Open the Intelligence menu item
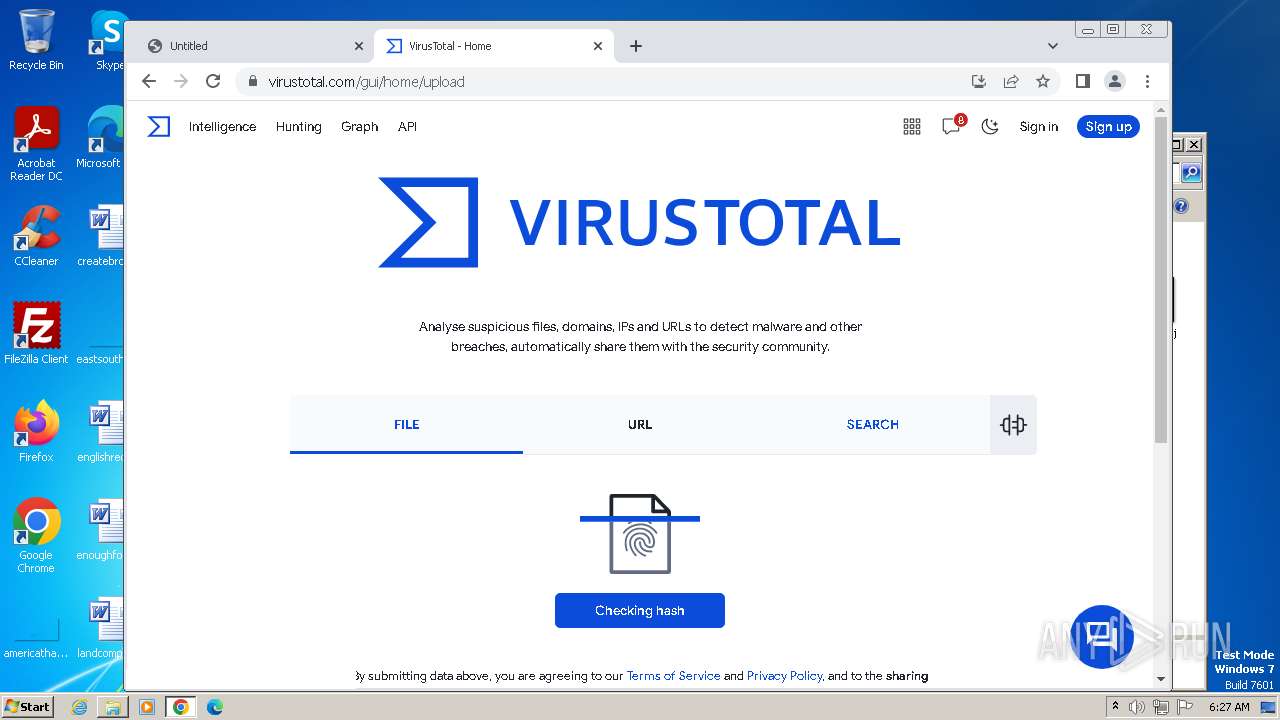The image size is (1280, 720). pyautogui.click(x=222, y=126)
